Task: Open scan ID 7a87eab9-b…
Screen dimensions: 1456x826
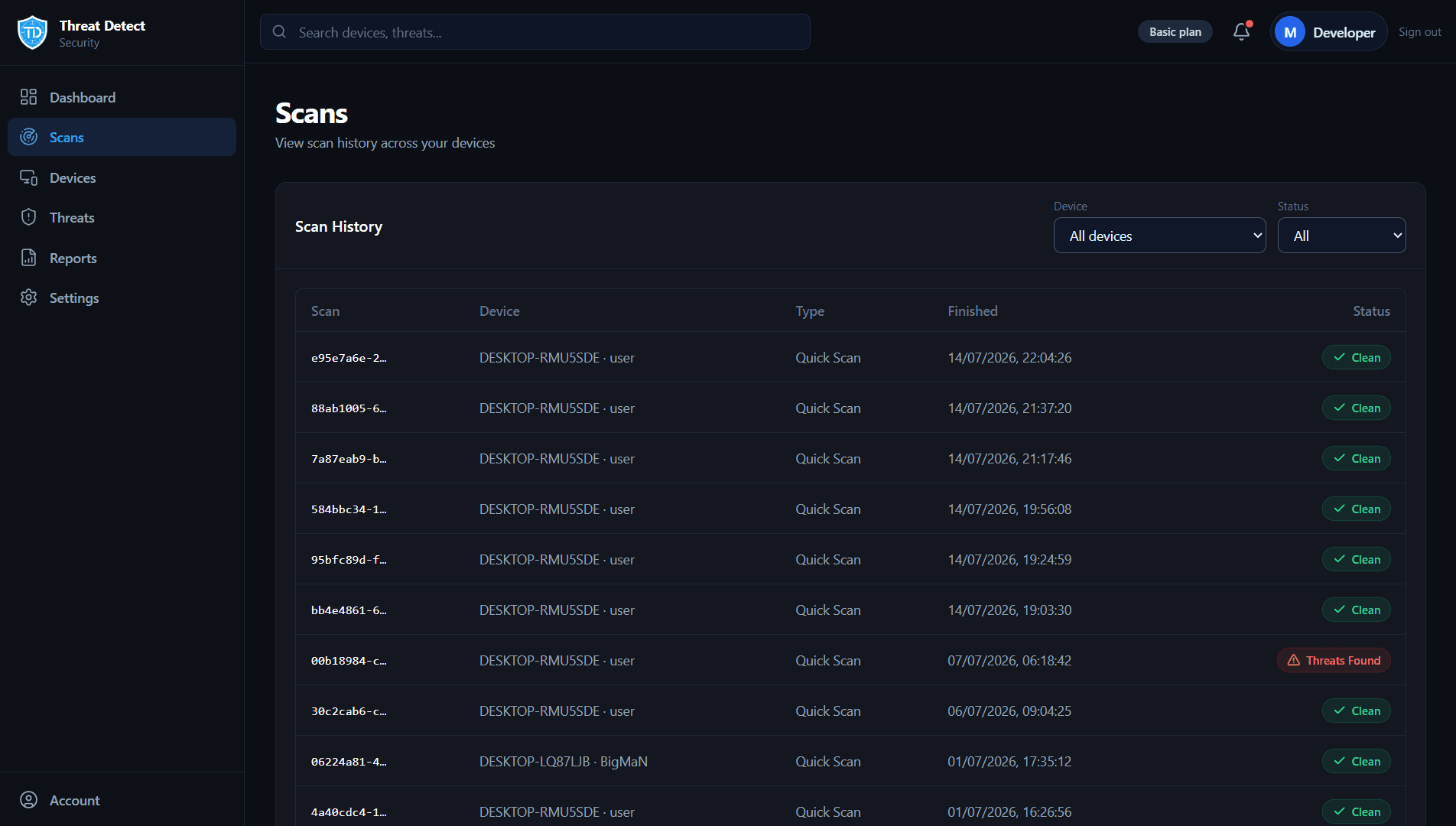Action: [x=349, y=459]
